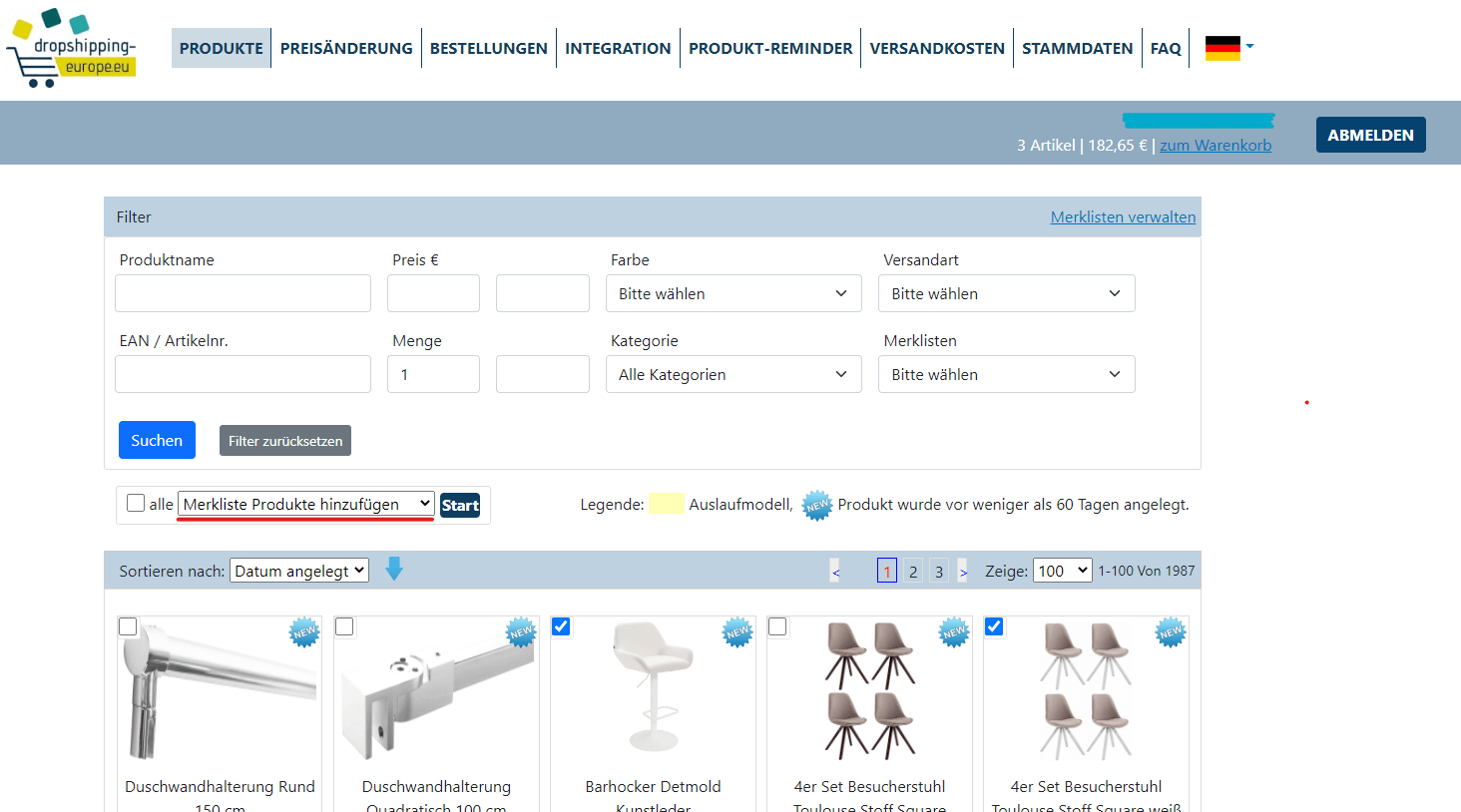
Task: Click the yellow Auslaufmodell legend swatch
Action: coord(666,504)
